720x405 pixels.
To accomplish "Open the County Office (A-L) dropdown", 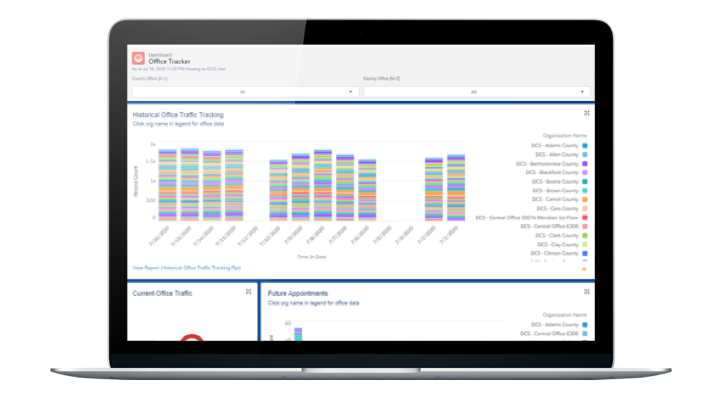I will coord(245,92).
